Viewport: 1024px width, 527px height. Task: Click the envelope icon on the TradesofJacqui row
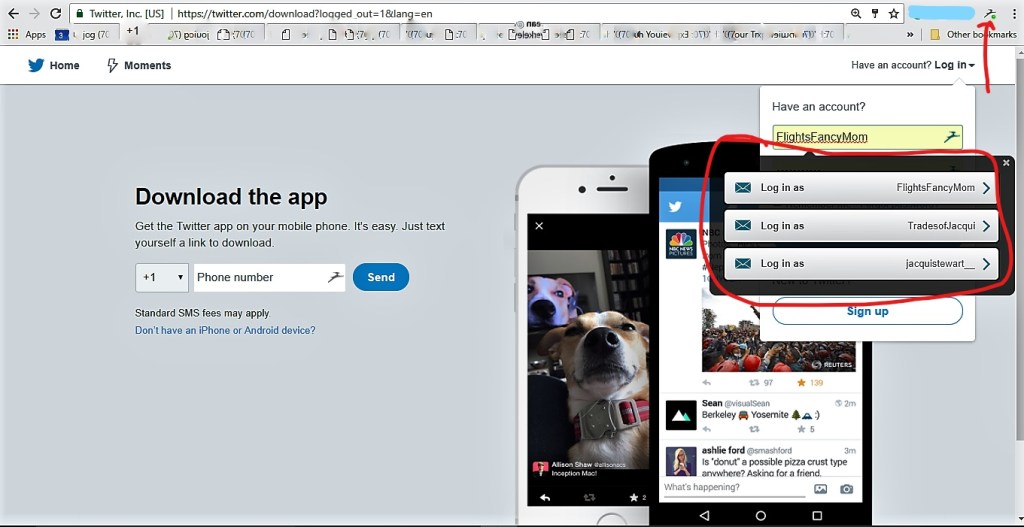tap(743, 226)
